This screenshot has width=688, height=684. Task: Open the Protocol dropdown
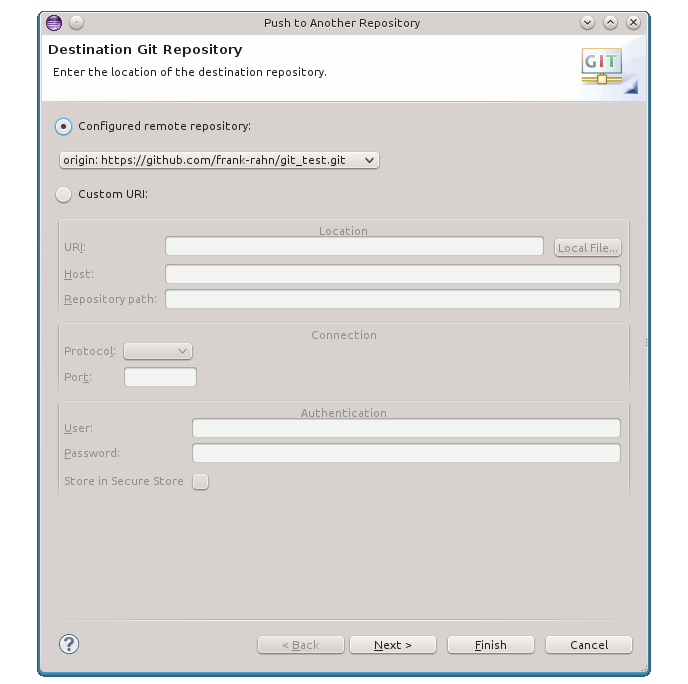[158, 351]
